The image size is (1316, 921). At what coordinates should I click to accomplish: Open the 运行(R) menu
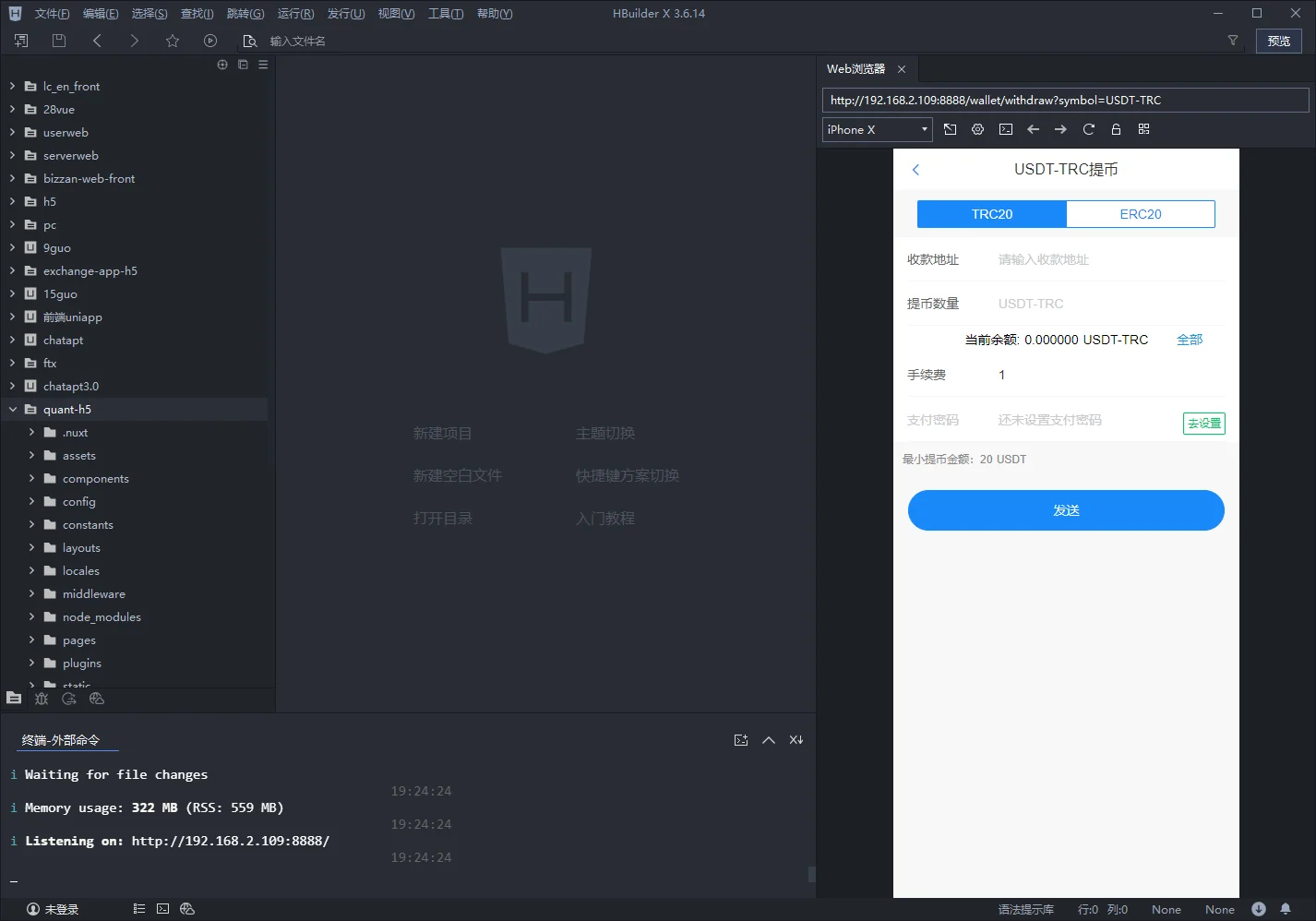(295, 14)
